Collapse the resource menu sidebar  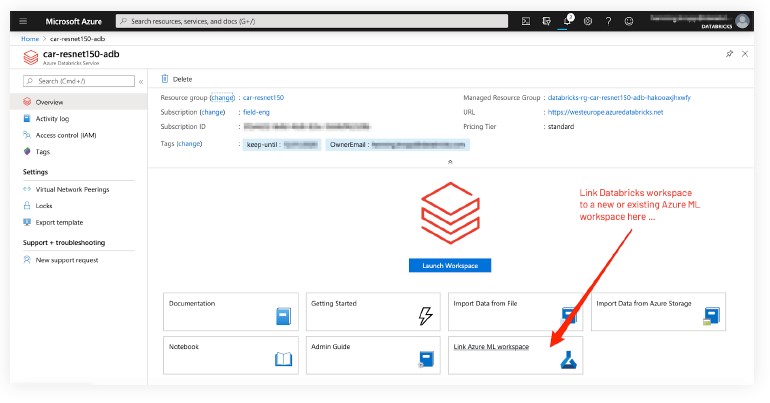click(x=141, y=81)
